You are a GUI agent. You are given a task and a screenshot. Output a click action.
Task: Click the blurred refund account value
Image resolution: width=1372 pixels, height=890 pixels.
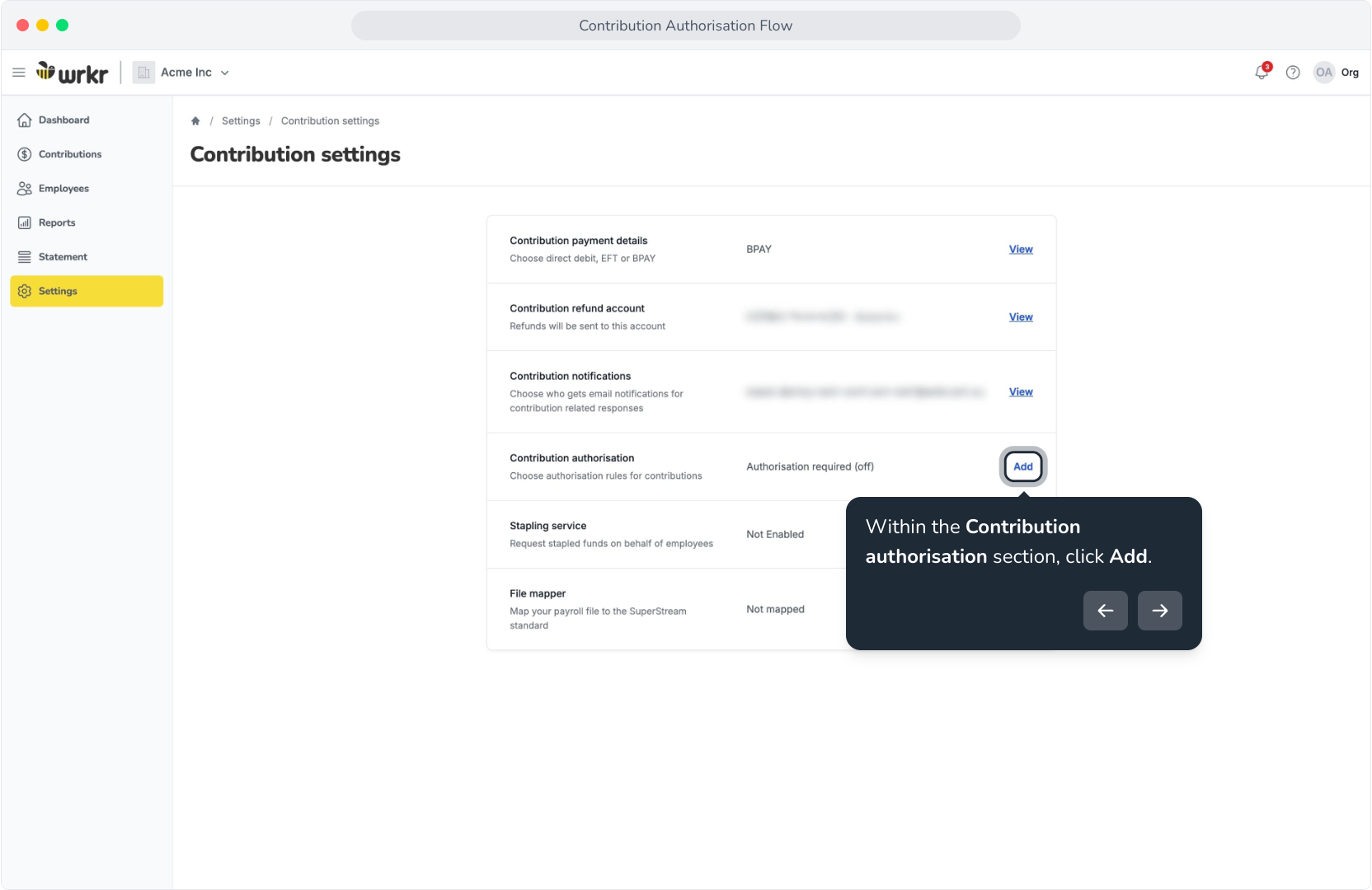pos(822,317)
